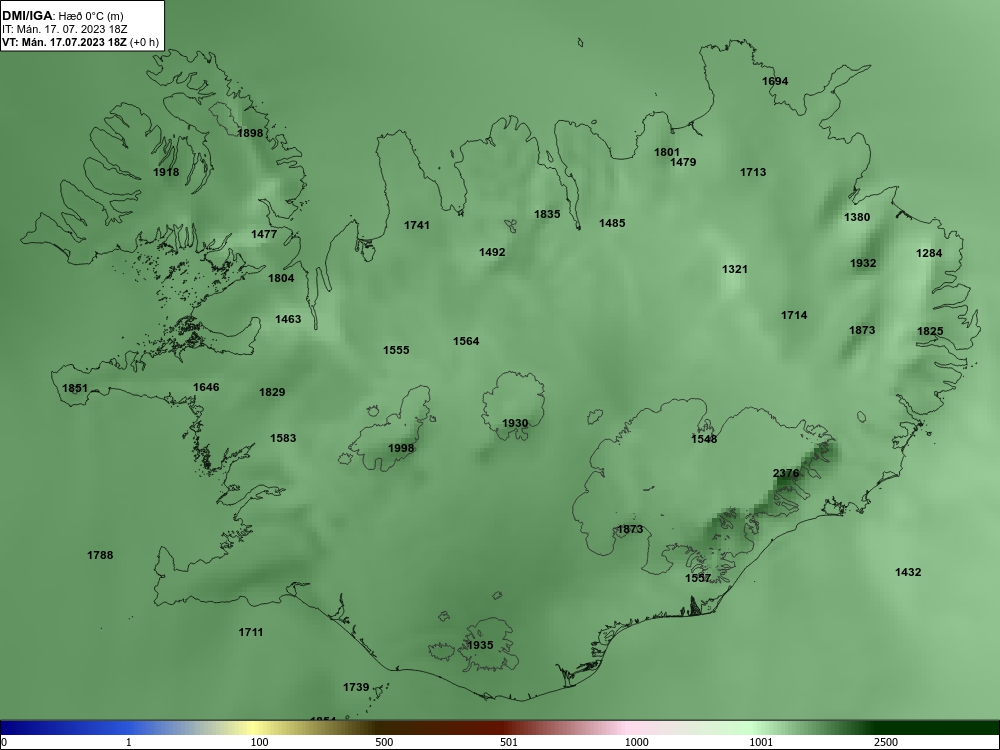Select the 1825 height value
This screenshot has width=1000, height=750.
pos(930,331)
